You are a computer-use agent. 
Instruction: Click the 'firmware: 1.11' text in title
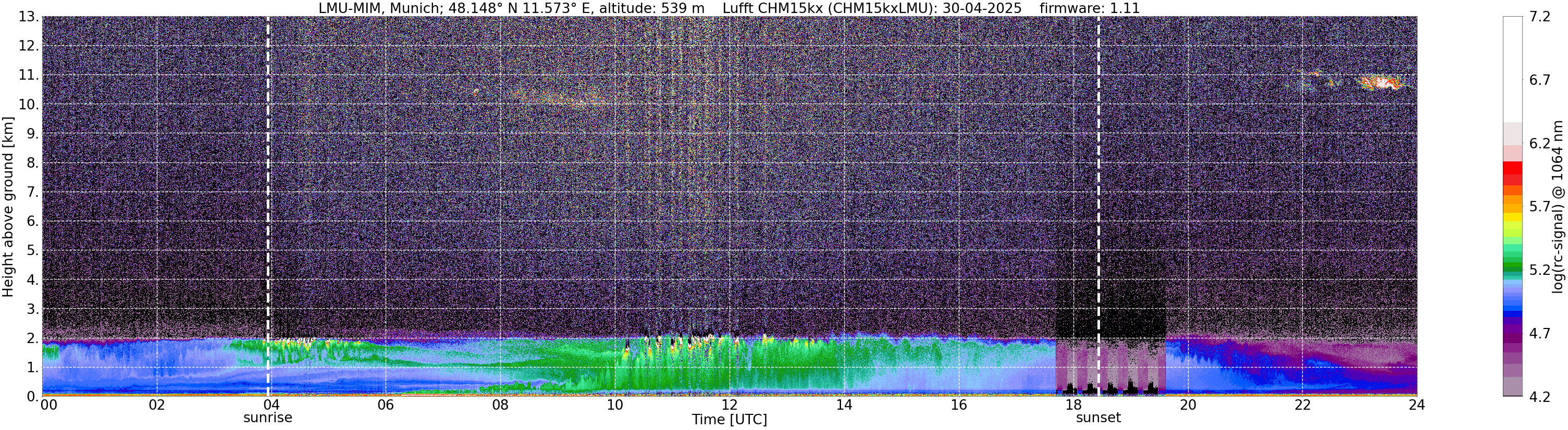pyautogui.click(x=1090, y=8)
